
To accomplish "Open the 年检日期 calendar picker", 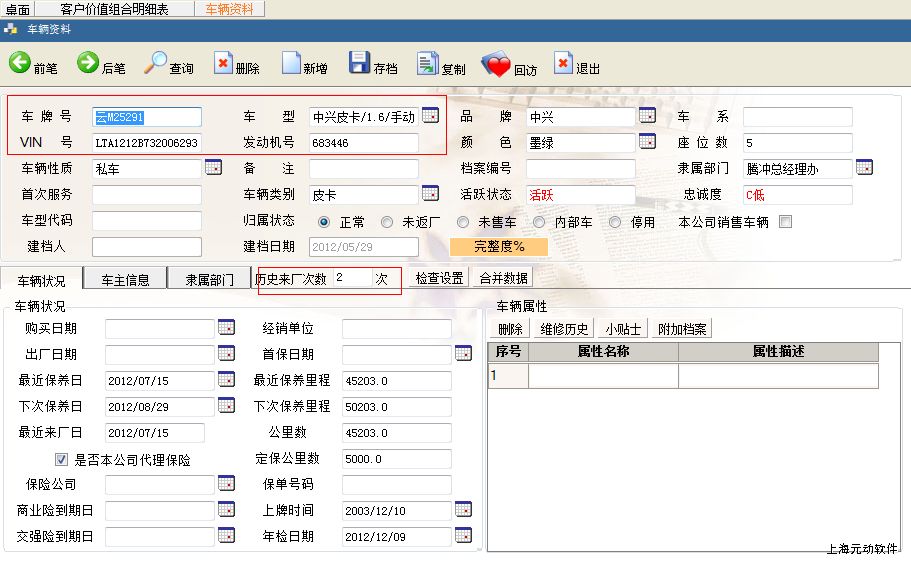I will (x=463, y=535).
